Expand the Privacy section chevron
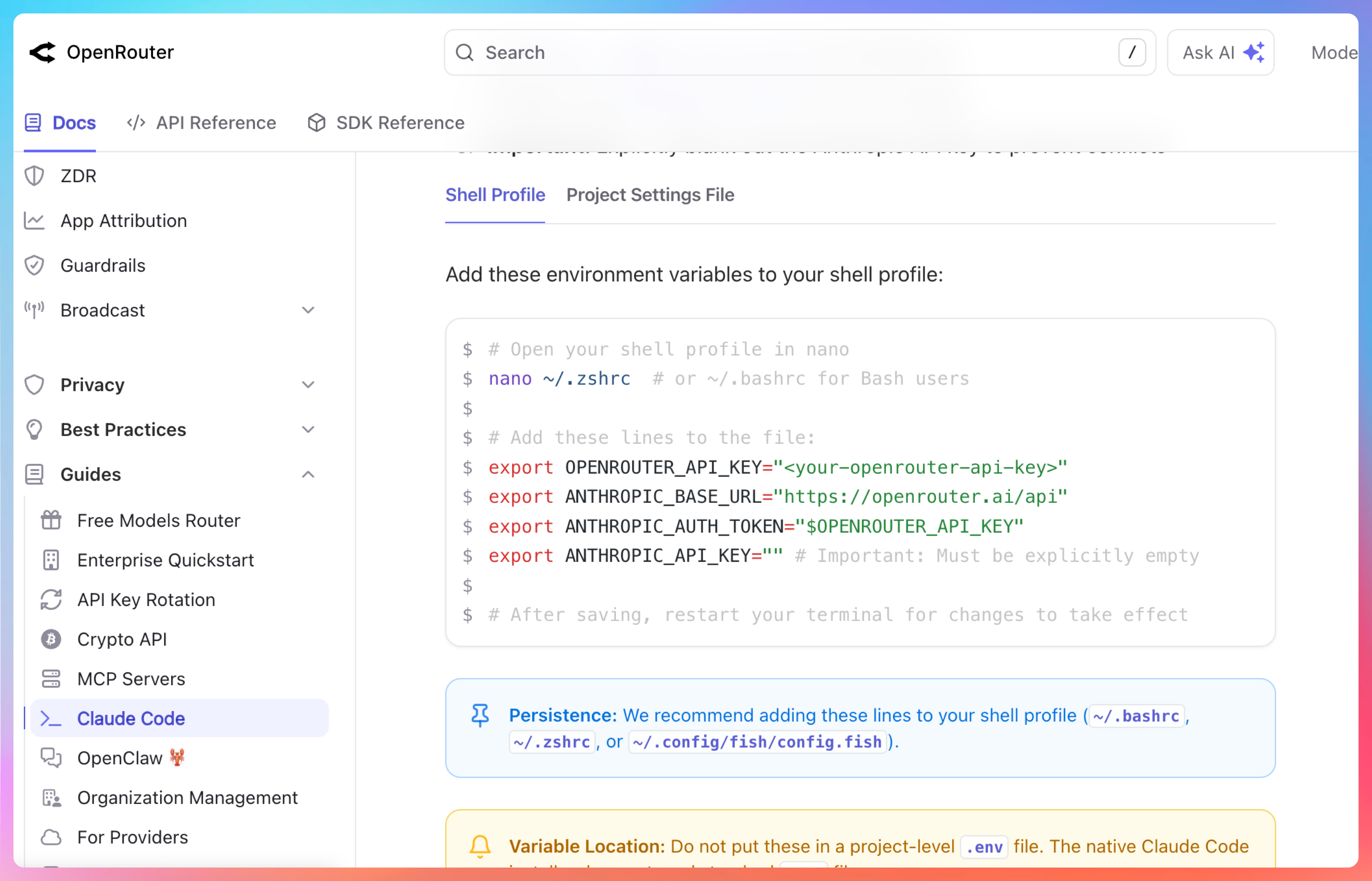1372x881 pixels. pyautogui.click(x=308, y=384)
